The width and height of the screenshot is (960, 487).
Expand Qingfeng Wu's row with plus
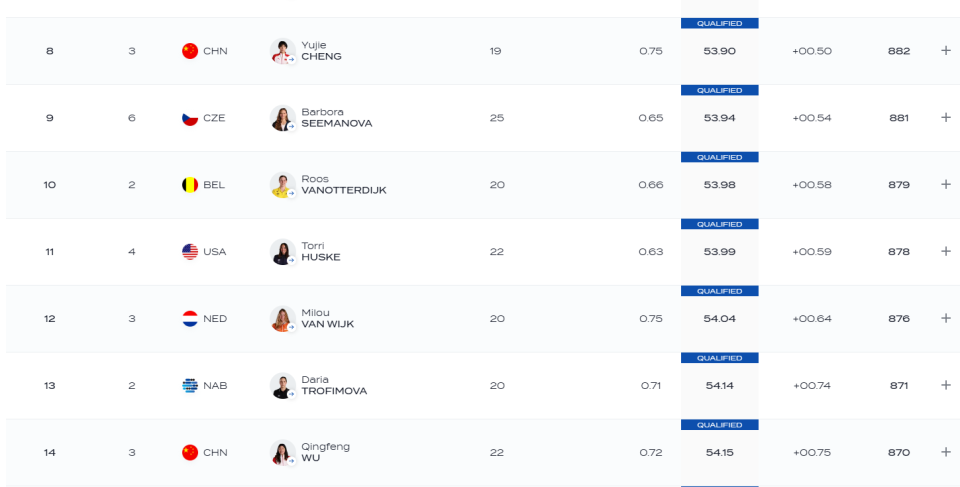tap(945, 452)
